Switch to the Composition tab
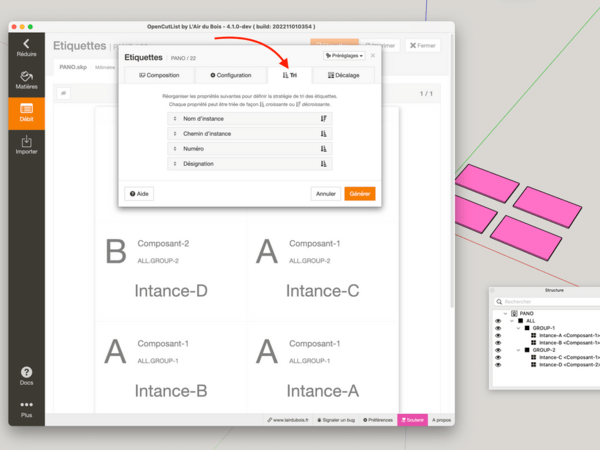This screenshot has width=600, height=450. (x=159, y=75)
